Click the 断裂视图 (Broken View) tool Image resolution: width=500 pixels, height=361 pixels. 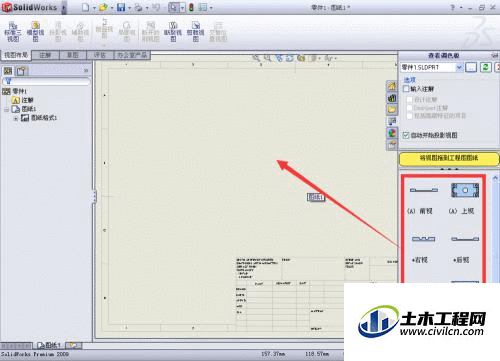click(x=173, y=32)
